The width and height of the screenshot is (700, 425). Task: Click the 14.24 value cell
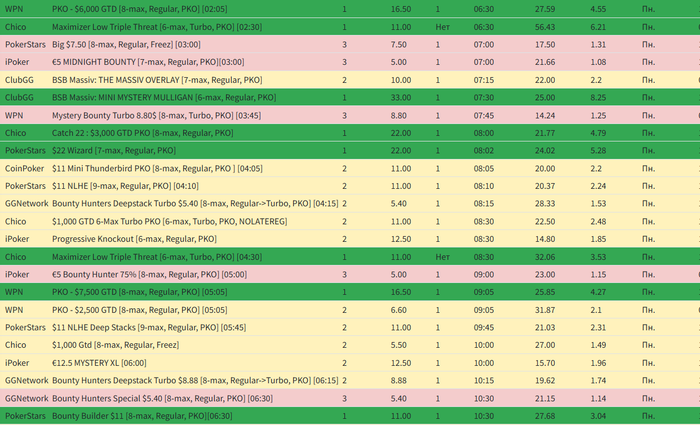[545, 115]
